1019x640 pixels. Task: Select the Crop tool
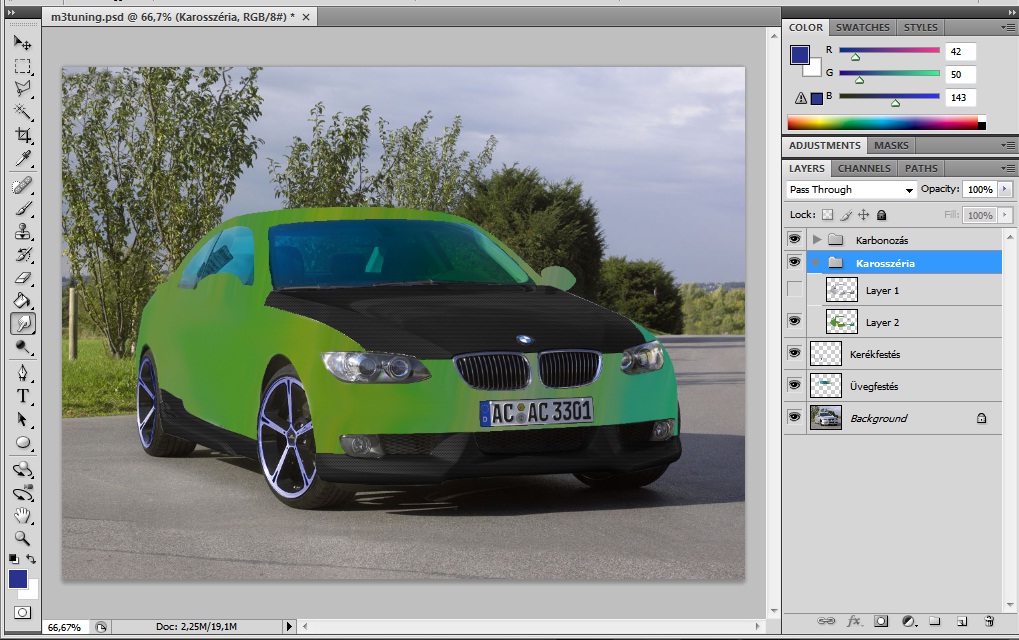[x=22, y=135]
